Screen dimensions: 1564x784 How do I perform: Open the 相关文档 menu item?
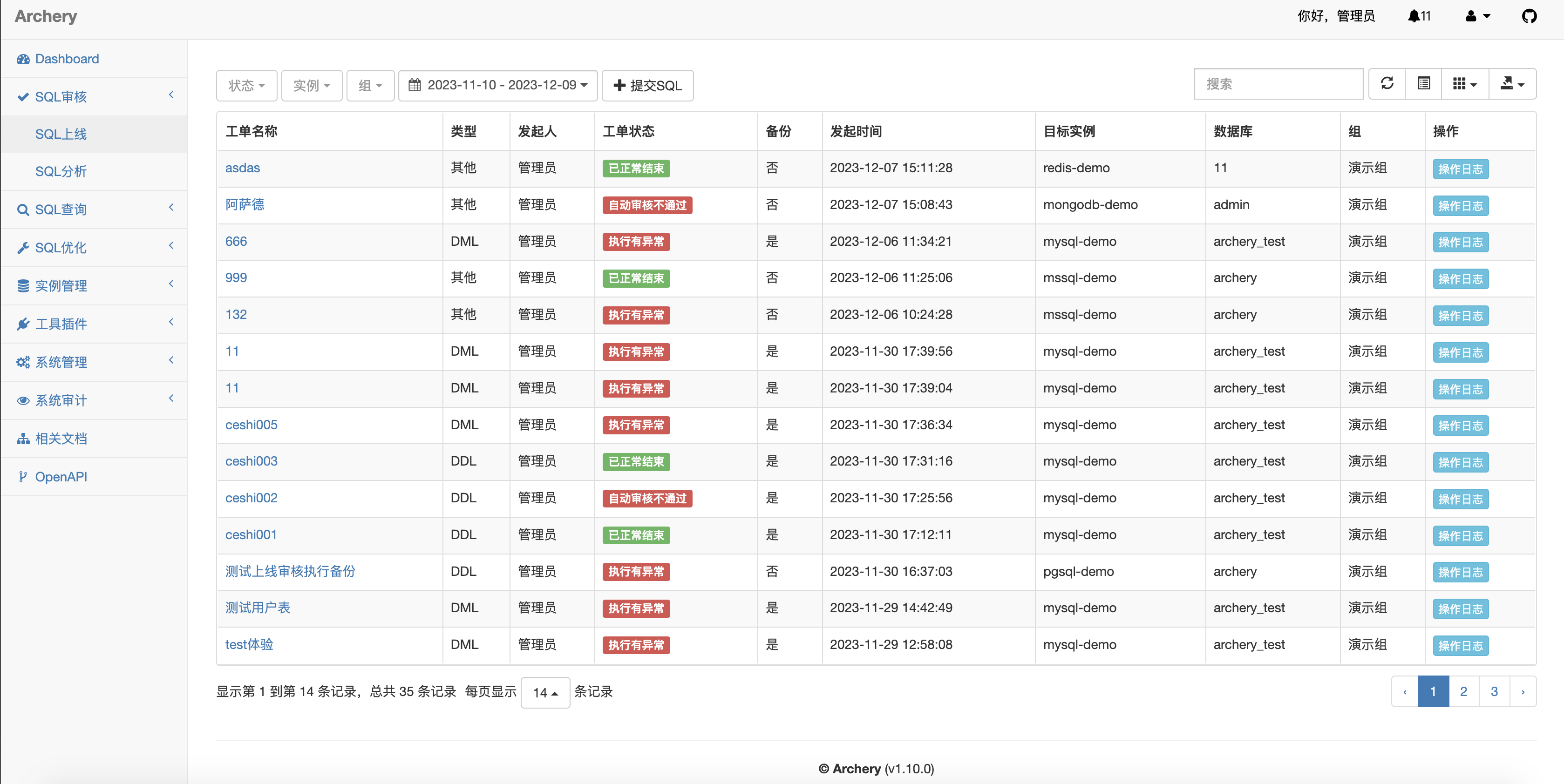tap(94, 439)
